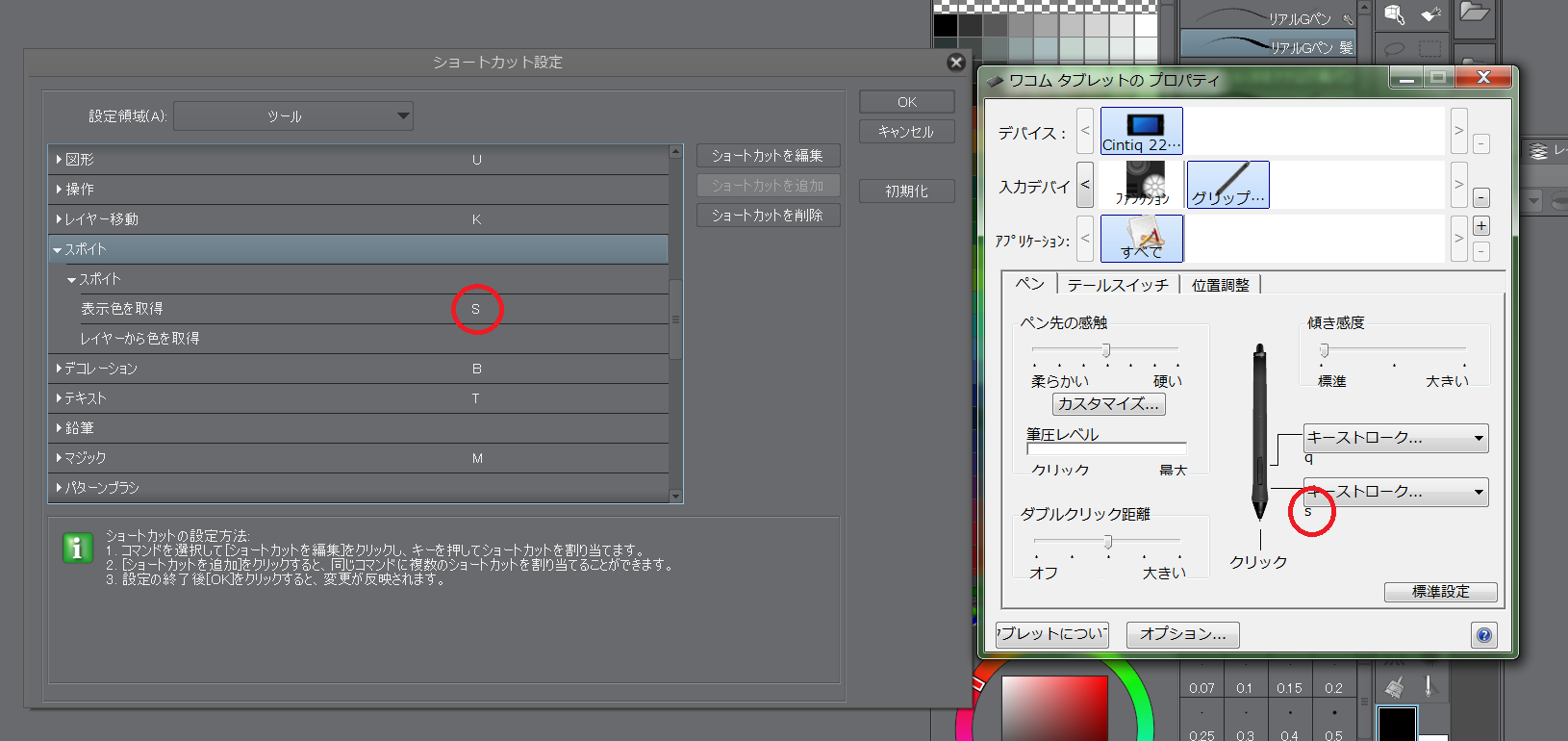Click the カスタマイズ... button

1109,404
